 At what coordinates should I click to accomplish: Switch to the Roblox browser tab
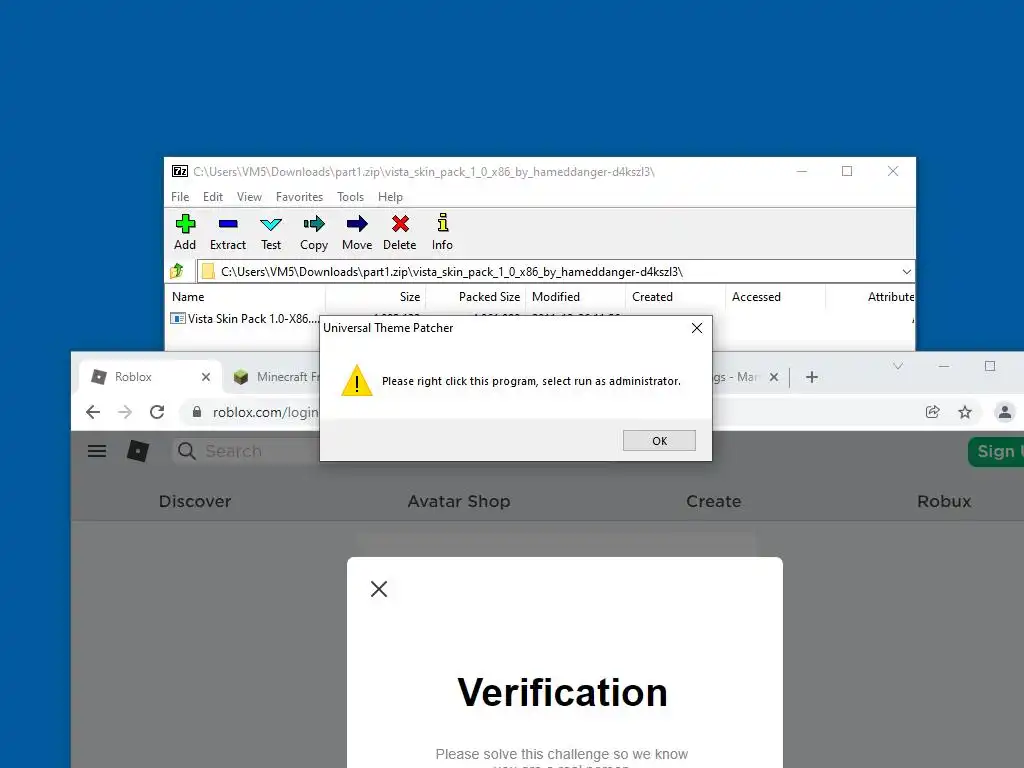point(150,377)
